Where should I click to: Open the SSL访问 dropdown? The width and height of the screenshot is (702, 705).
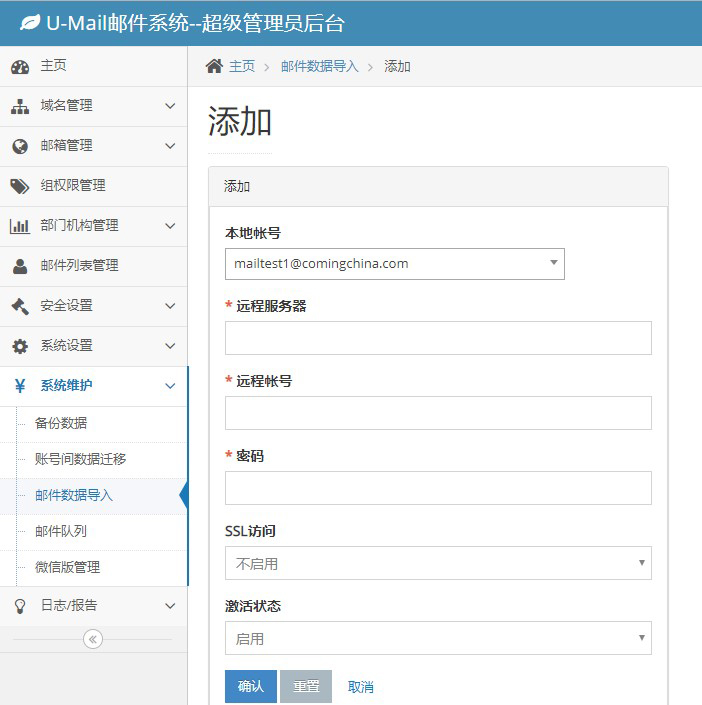(x=438, y=563)
